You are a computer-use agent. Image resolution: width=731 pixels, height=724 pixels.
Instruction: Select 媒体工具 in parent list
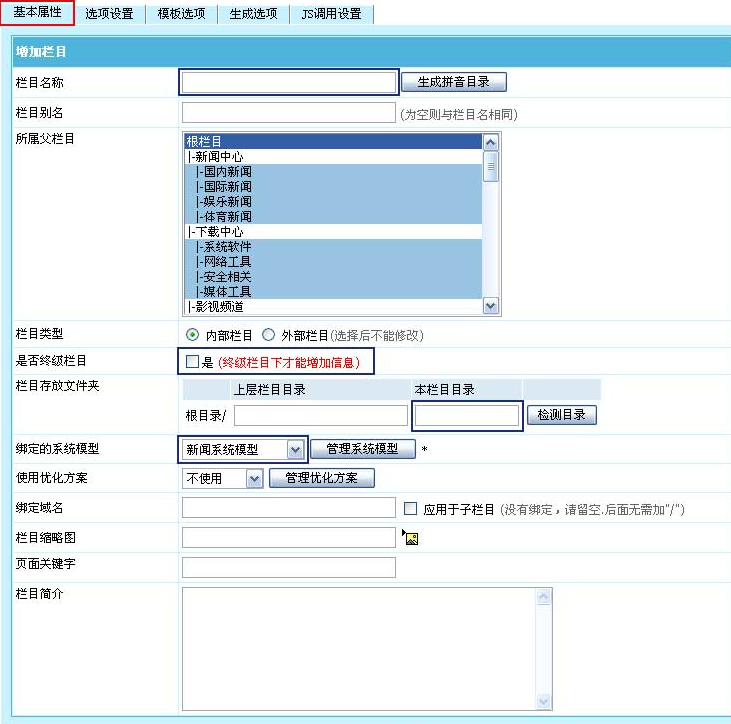(x=333, y=291)
